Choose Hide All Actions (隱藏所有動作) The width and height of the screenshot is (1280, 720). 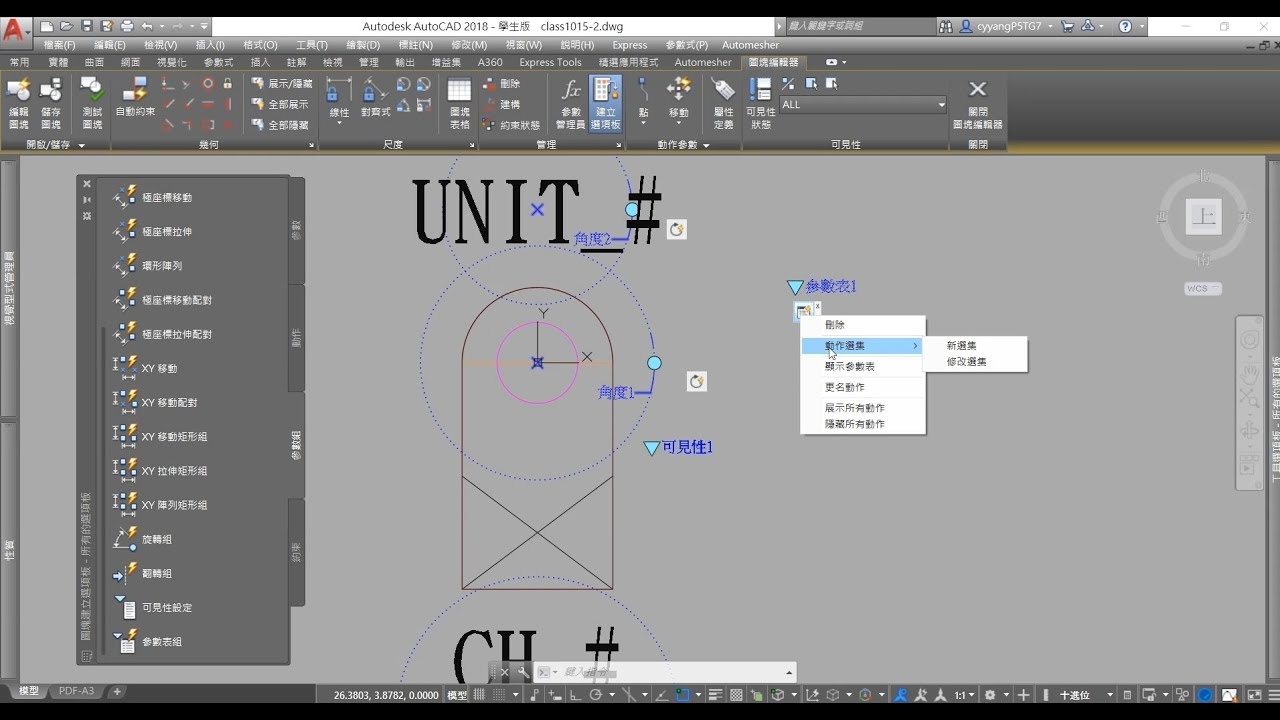pyautogui.click(x=863, y=424)
